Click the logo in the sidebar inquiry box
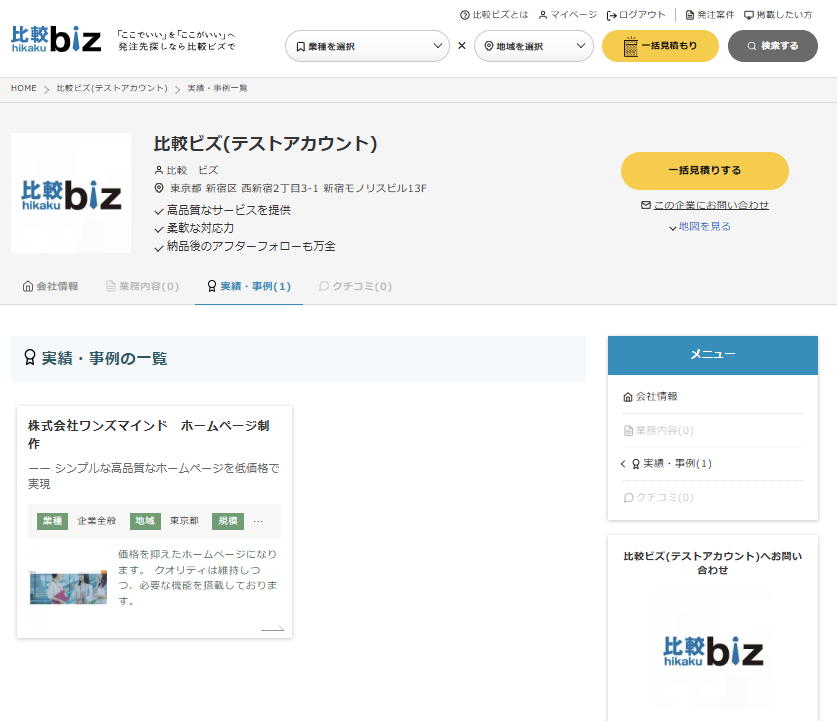This screenshot has width=837, height=721. 713,651
